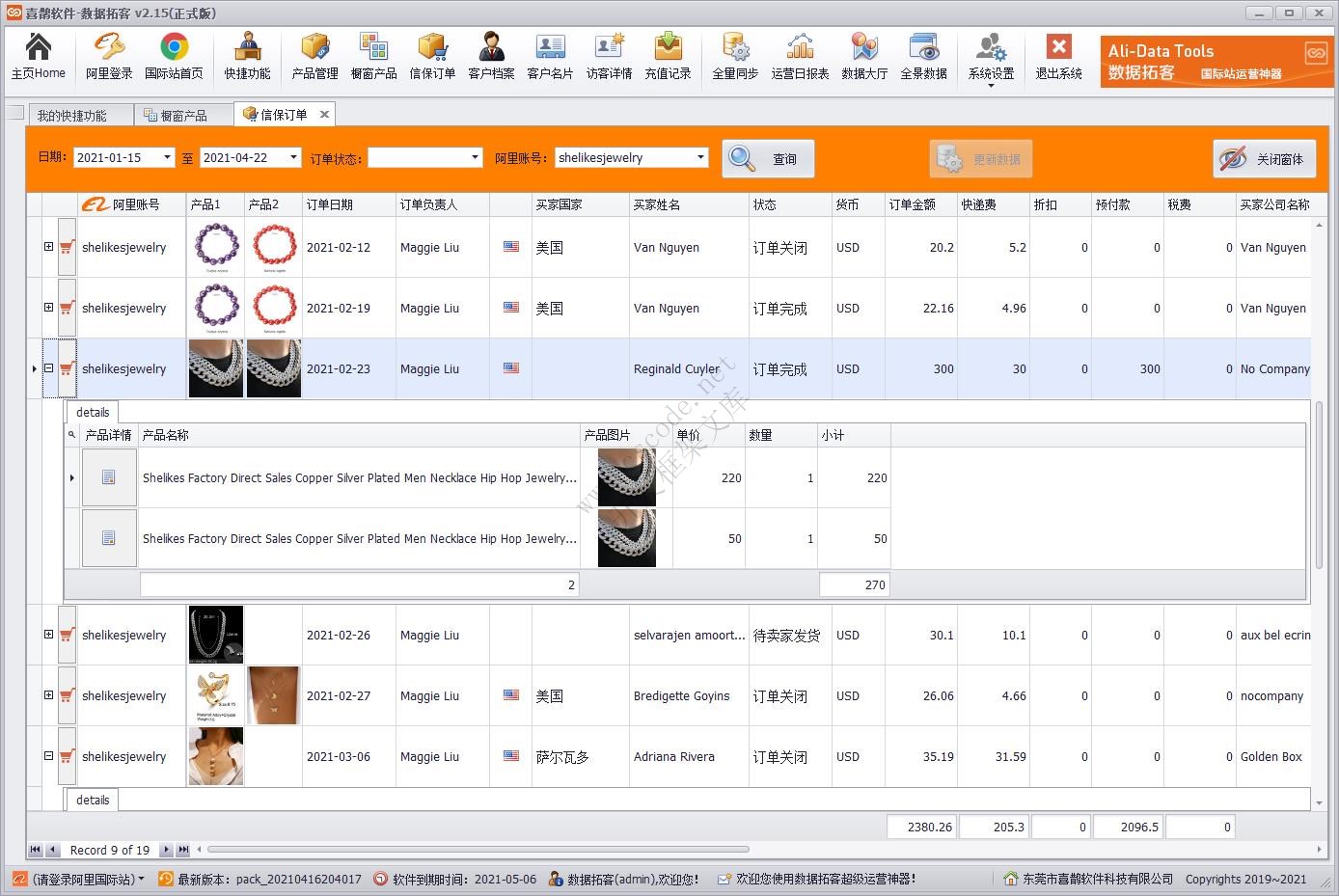The height and width of the screenshot is (896, 1339).
Task: Open 产品管理 box icon
Action: point(314,56)
